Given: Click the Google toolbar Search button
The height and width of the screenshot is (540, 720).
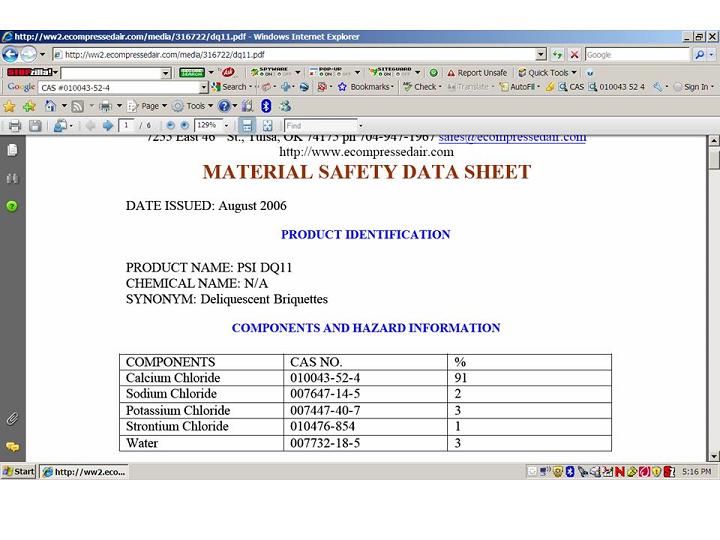Looking at the screenshot, I should coord(230,87).
